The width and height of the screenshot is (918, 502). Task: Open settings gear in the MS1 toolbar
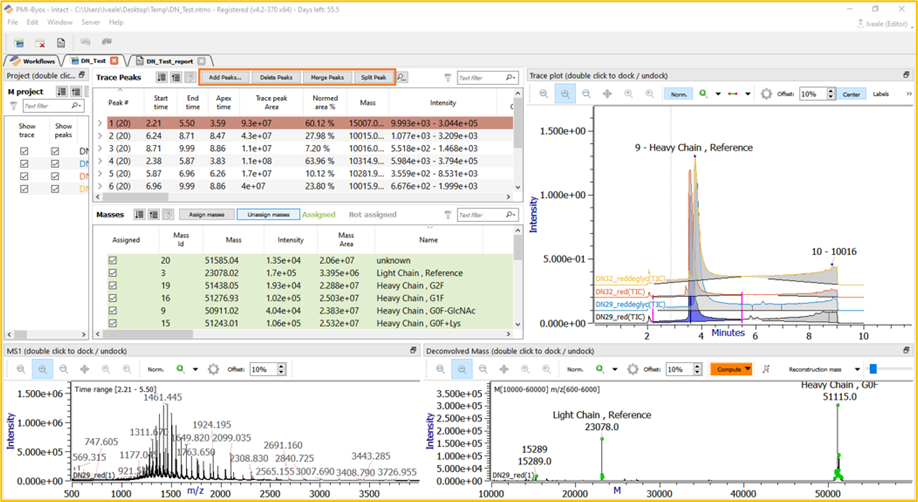(213, 369)
